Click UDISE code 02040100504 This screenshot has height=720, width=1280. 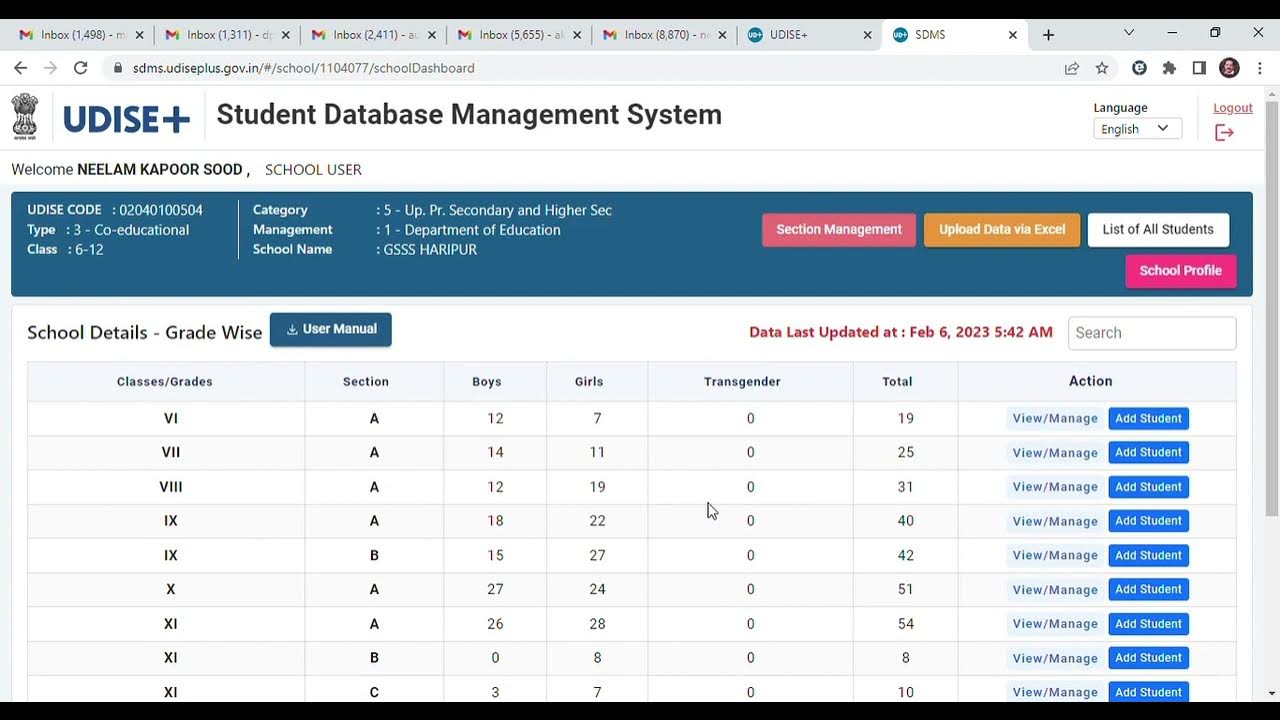(161, 210)
